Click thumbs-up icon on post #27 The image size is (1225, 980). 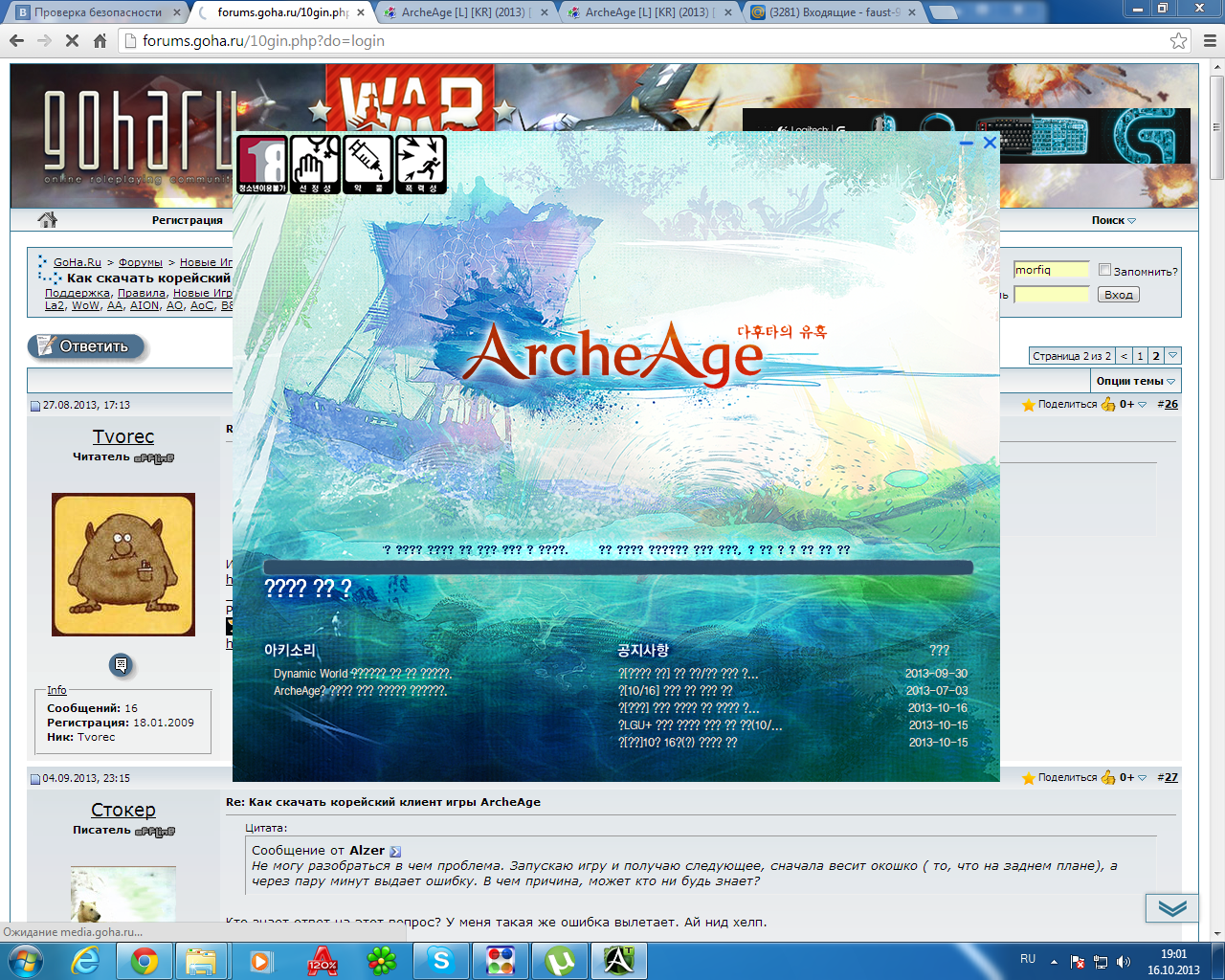tap(1108, 777)
